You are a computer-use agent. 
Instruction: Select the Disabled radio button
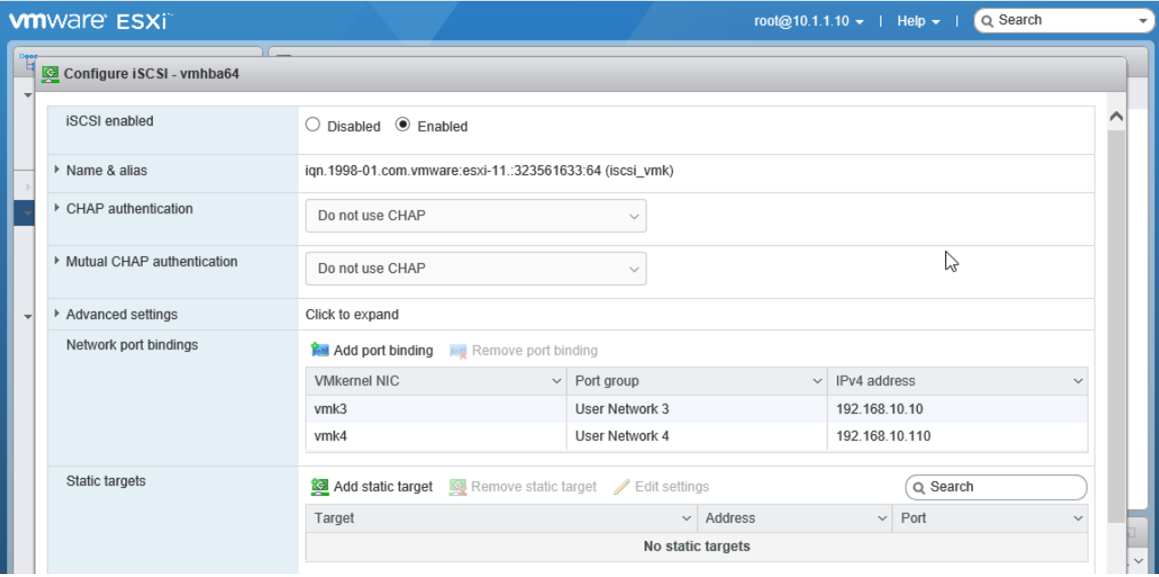[313, 126]
